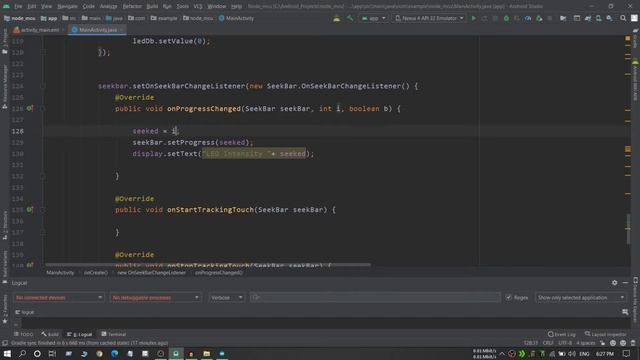
Task: Click the 4 spaces indent status item
Action: point(586,343)
